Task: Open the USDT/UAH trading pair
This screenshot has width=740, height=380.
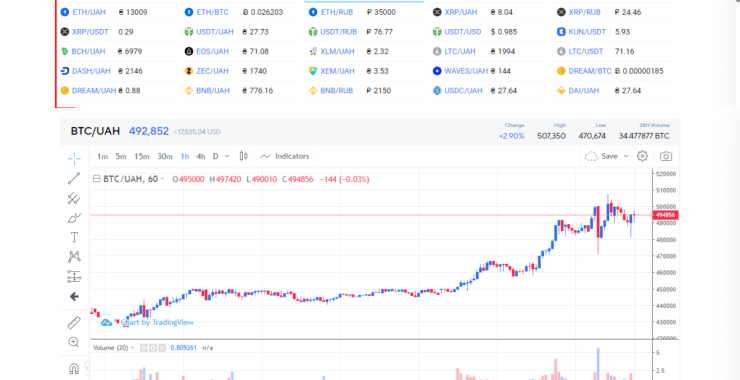Action: pos(215,32)
